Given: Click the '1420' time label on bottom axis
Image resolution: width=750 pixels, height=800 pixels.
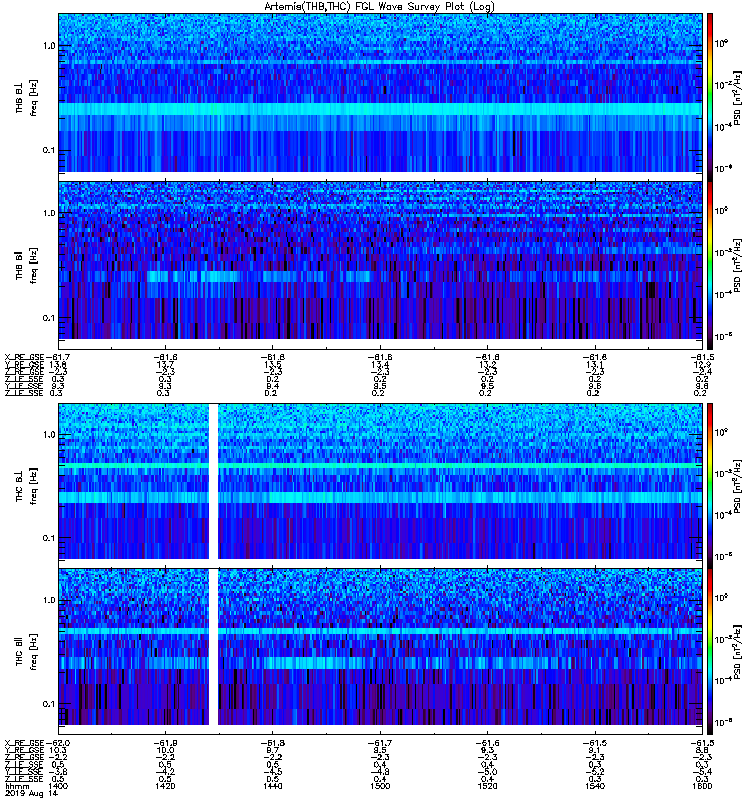Looking at the screenshot, I should (x=165, y=786).
